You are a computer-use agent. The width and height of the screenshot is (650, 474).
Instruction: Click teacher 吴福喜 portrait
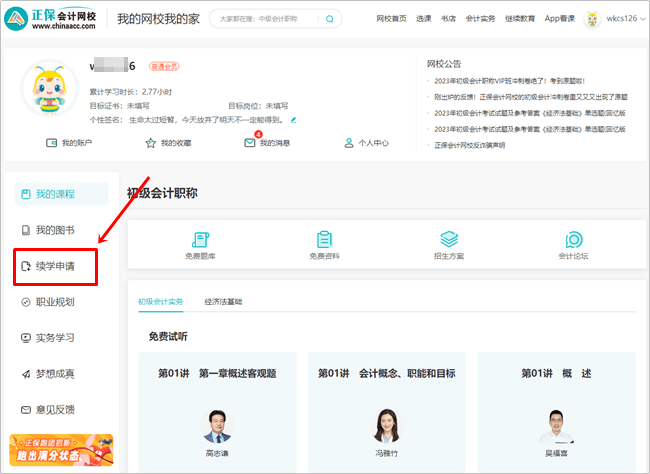pyautogui.click(x=556, y=426)
